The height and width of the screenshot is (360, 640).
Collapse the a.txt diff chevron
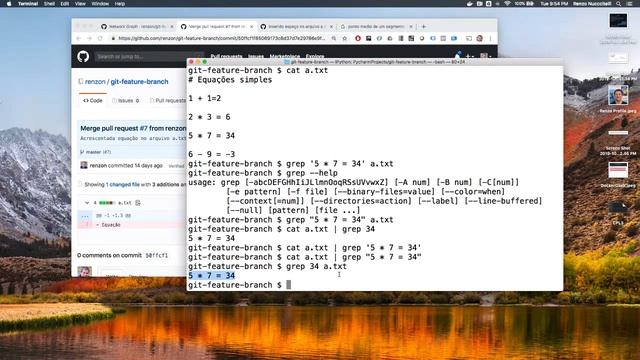87,203
